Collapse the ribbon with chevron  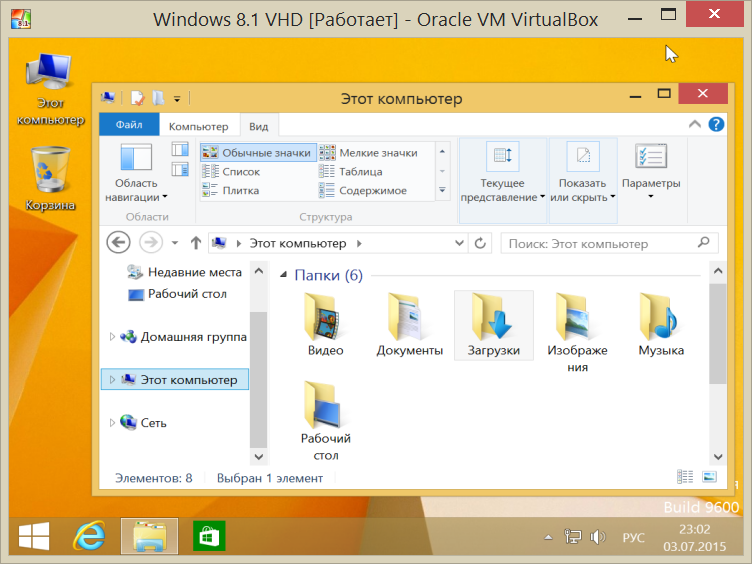point(694,125)
